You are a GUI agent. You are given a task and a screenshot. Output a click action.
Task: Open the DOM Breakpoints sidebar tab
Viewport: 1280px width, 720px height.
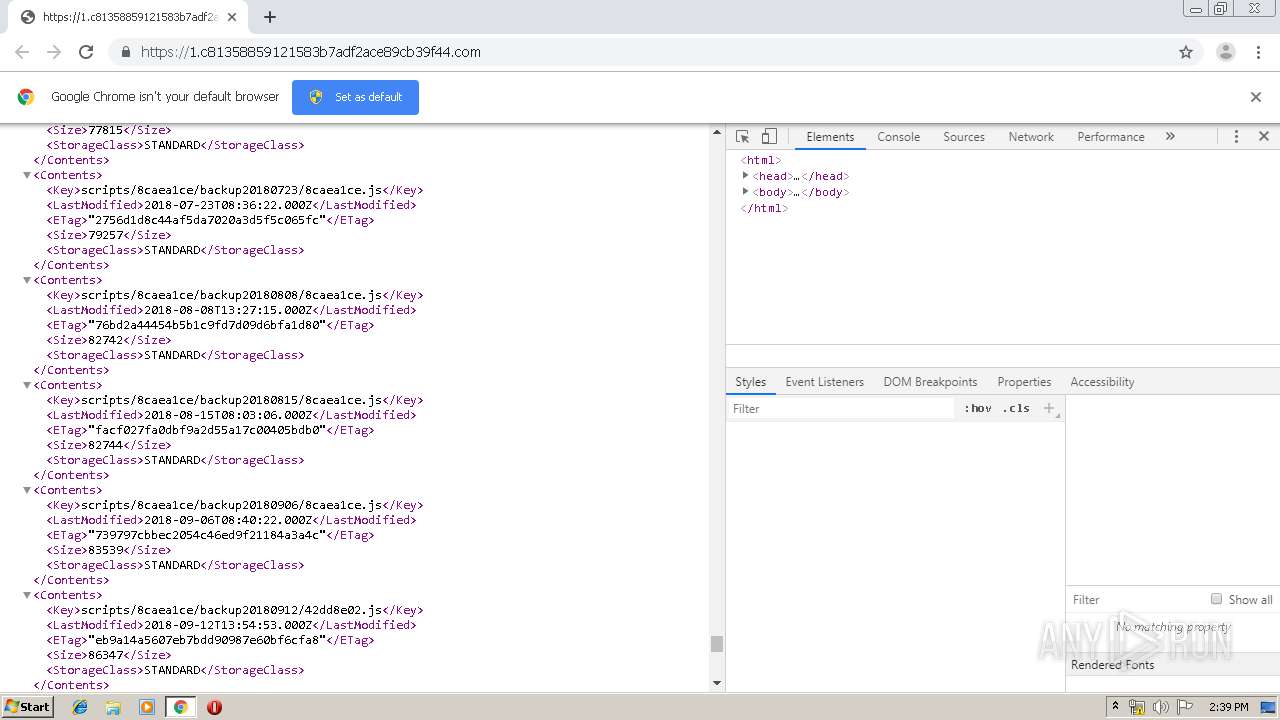pyautogui.click(x=930, y=382)
